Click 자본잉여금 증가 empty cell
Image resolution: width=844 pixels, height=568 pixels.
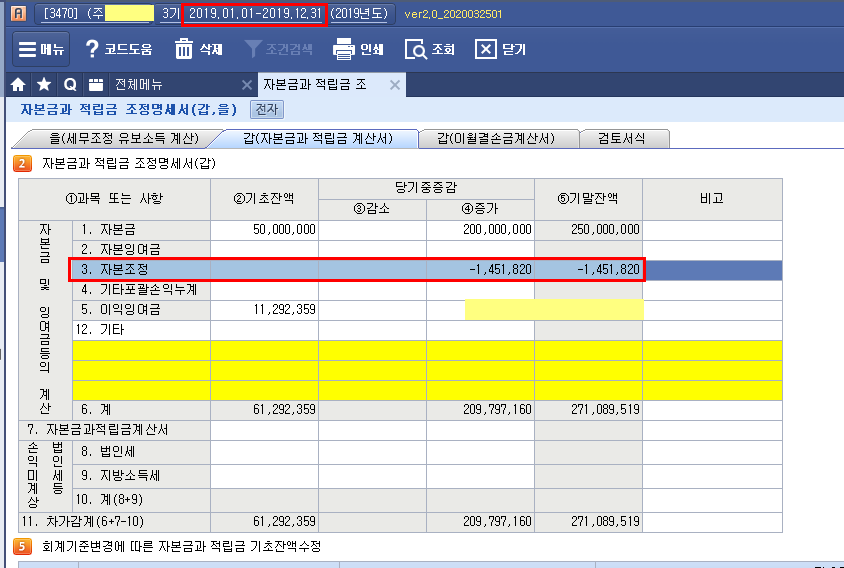coord(480,249)
